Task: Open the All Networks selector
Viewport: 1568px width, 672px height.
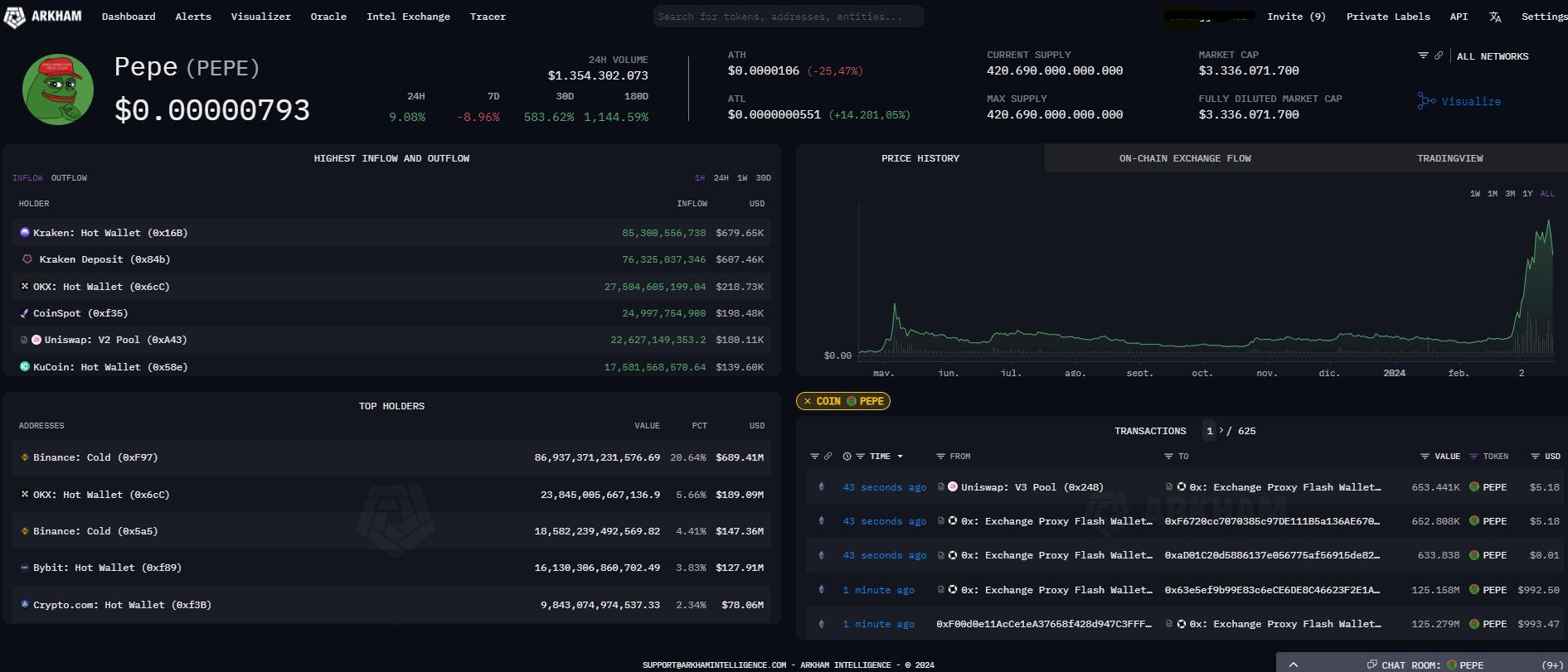Action: coord(1493,56)
